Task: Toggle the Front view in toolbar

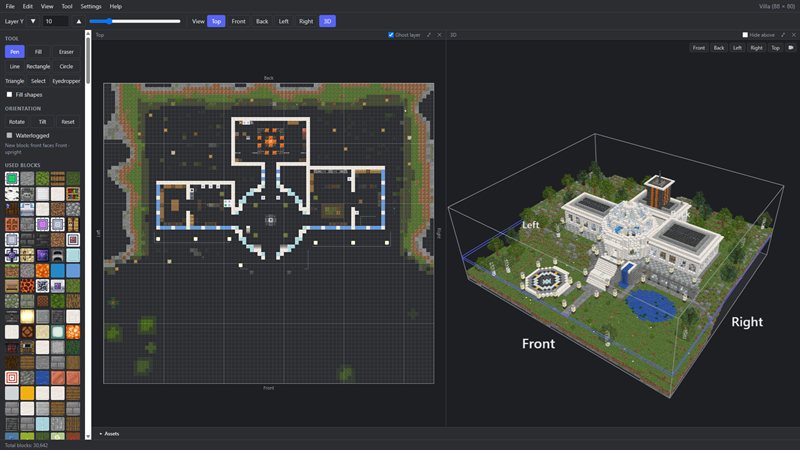Action: pos(239,21)
